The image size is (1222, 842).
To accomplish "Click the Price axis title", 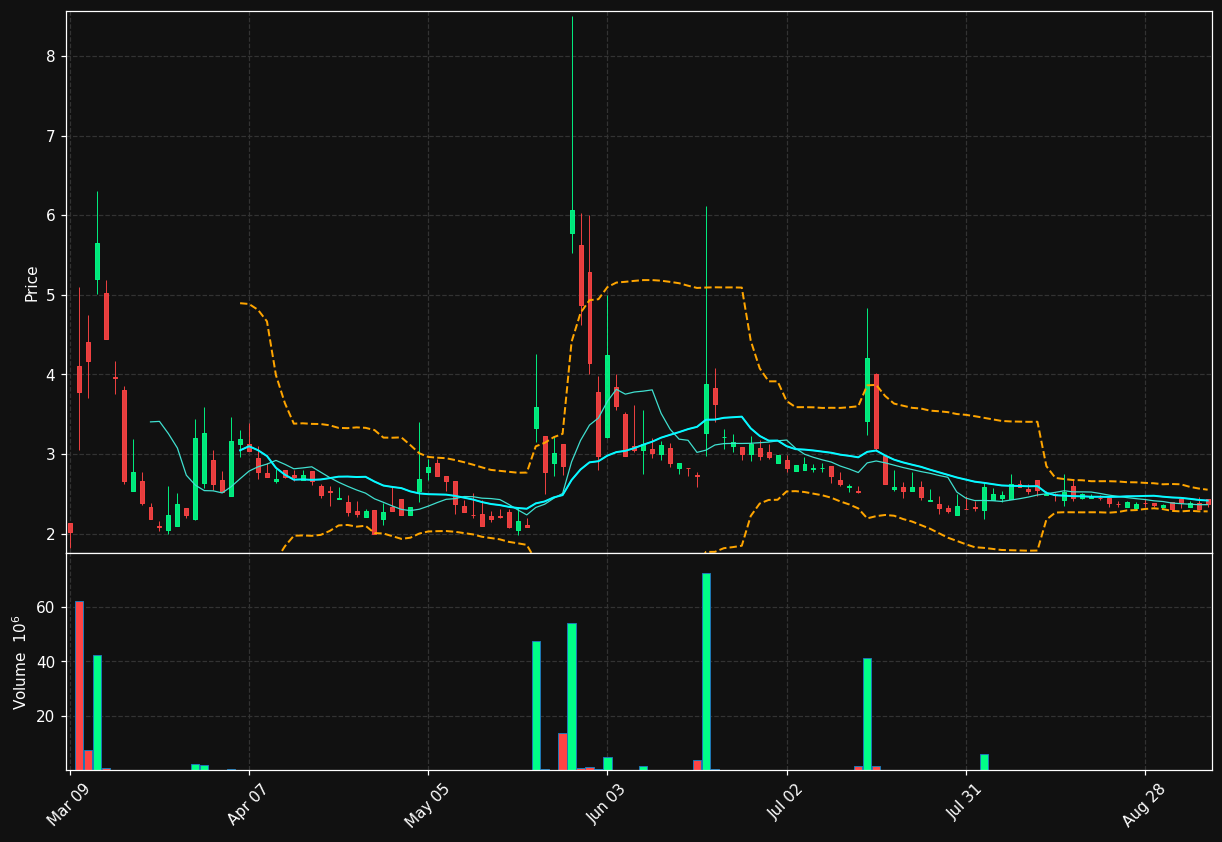I will point(32,284).
